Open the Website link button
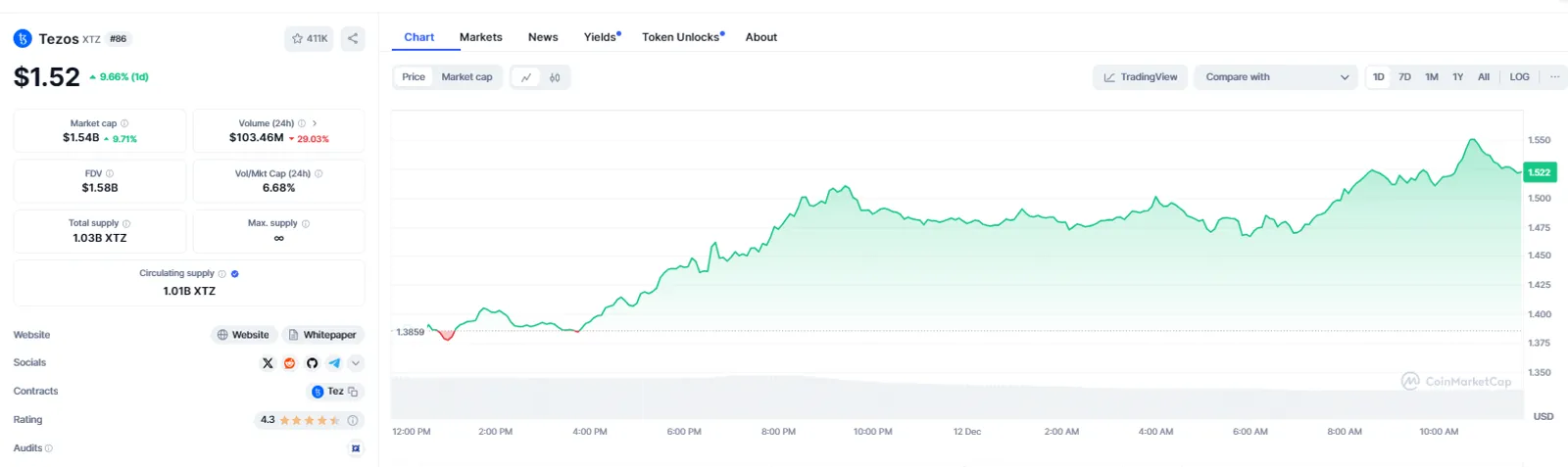The image size is (1568, 467). [x=244, y=335]
